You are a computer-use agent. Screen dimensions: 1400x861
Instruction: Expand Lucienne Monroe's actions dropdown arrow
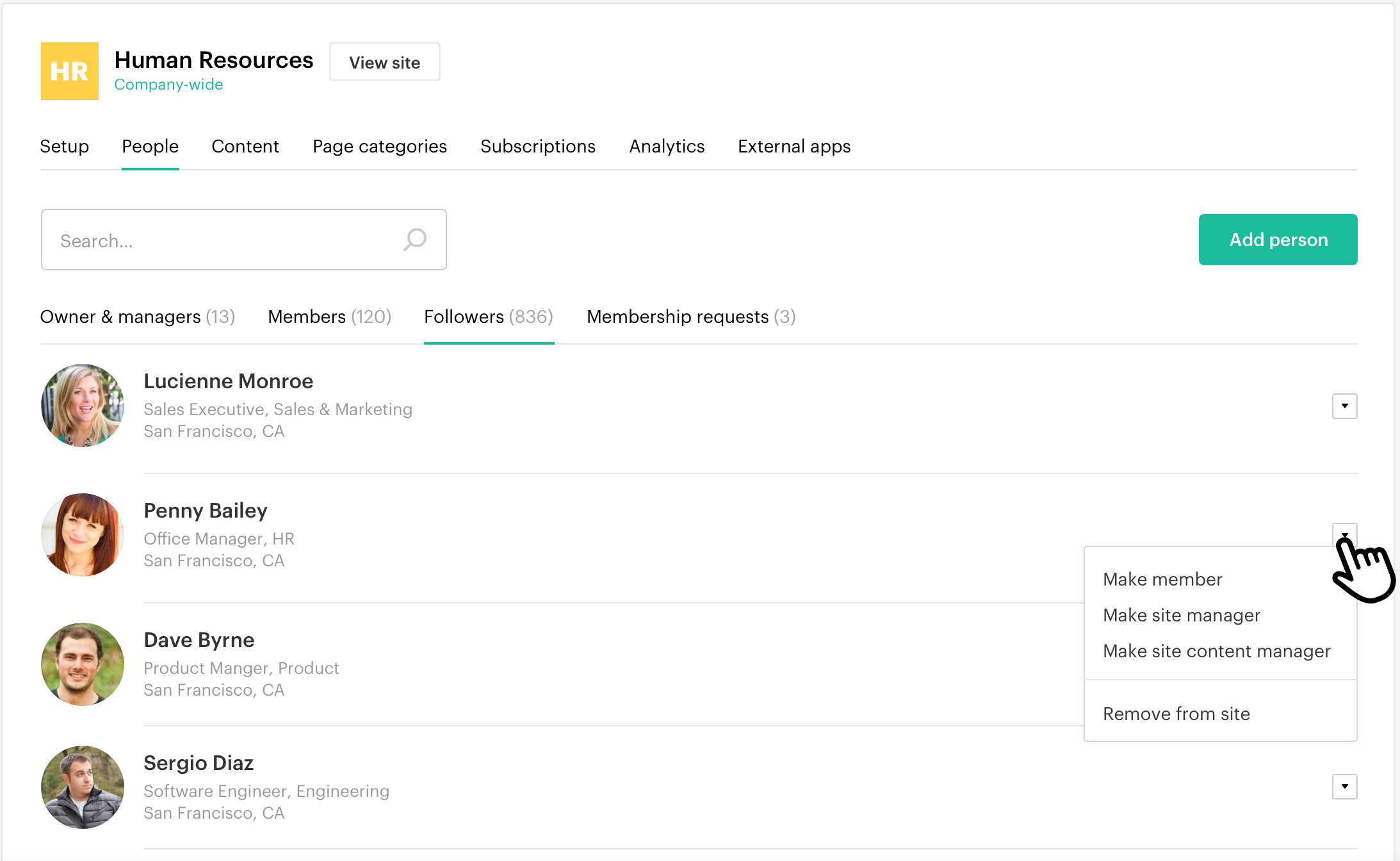1344,406
